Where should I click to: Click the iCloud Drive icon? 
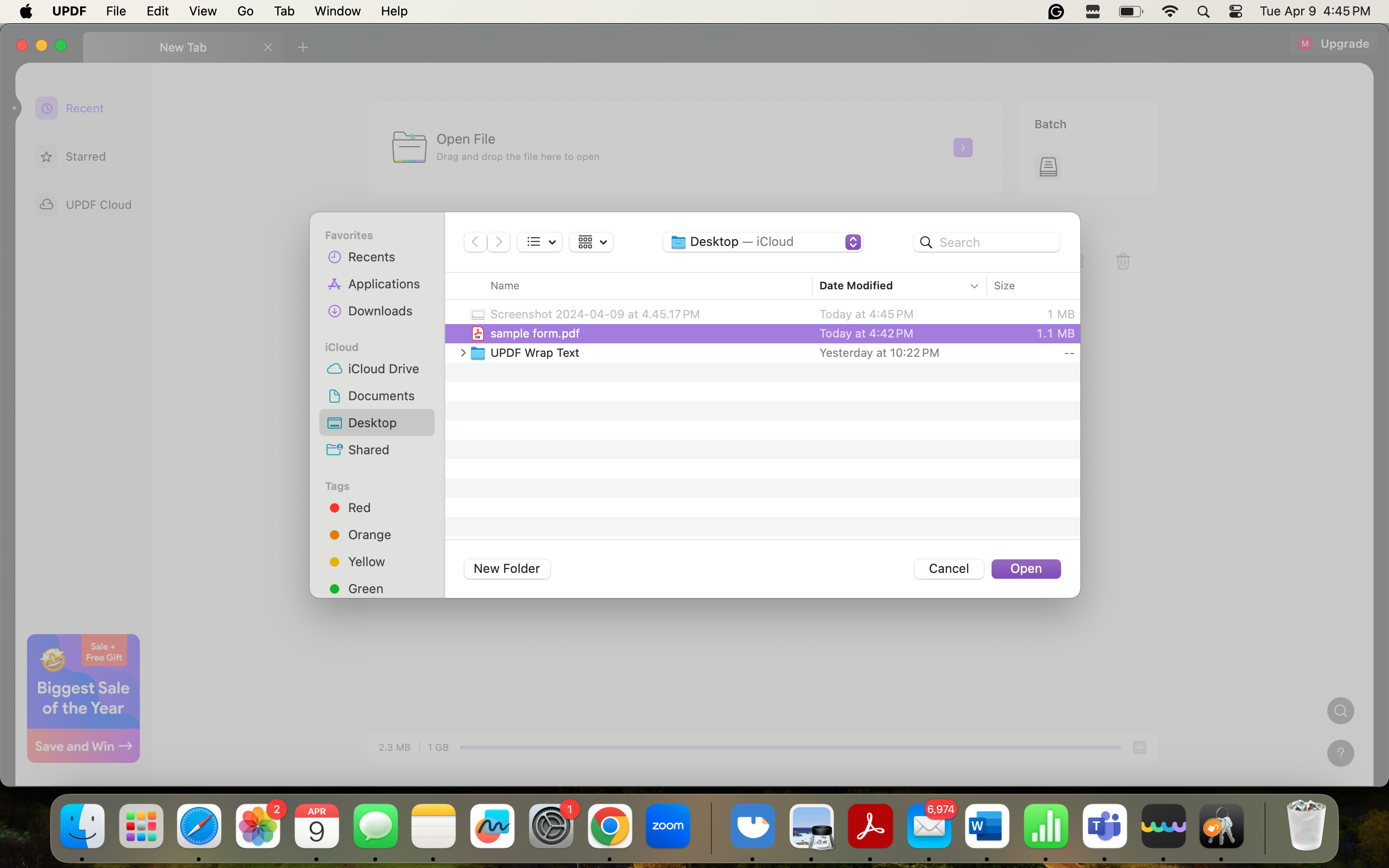334,368
